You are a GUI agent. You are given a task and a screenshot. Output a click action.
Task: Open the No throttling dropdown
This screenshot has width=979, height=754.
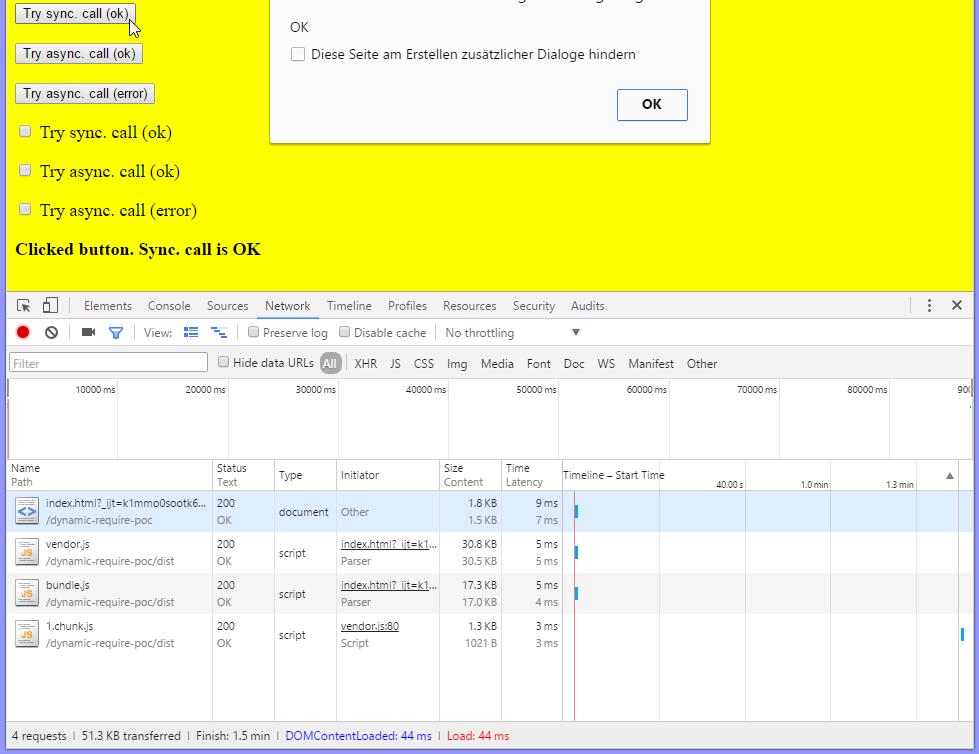(x=513, y=333)
